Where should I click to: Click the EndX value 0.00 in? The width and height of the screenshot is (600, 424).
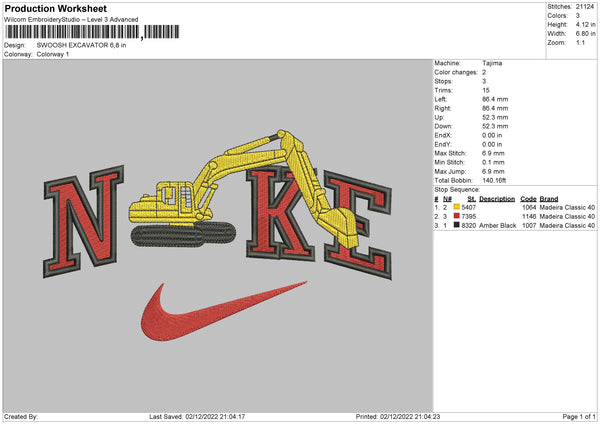[492, 135]
